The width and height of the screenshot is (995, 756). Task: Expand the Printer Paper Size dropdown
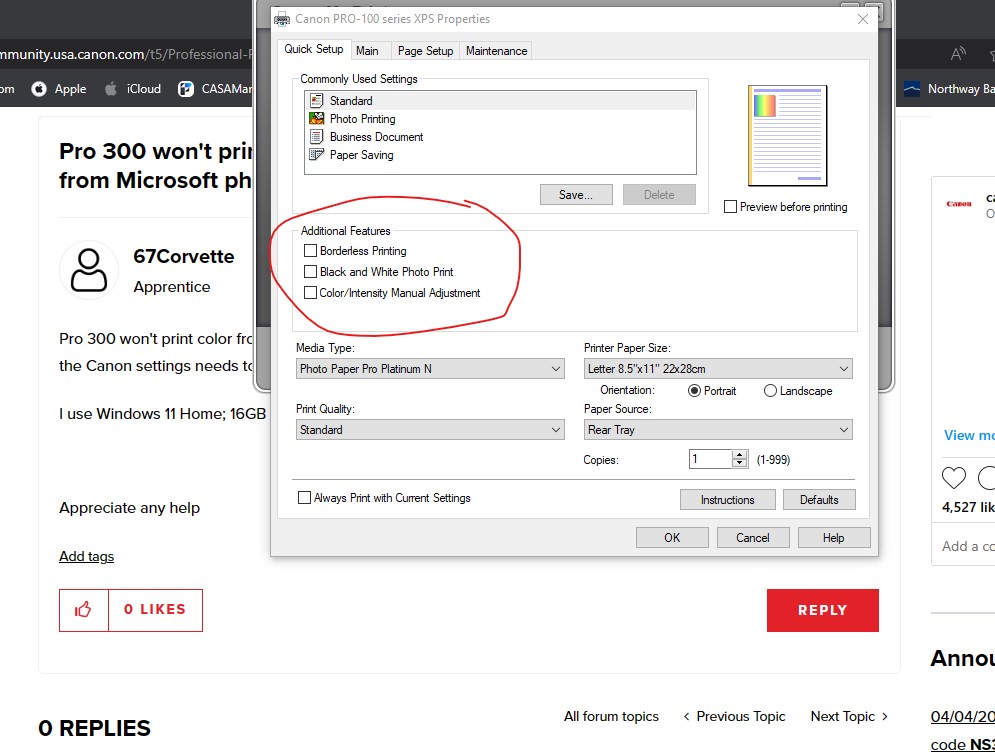tap(718, 369)
